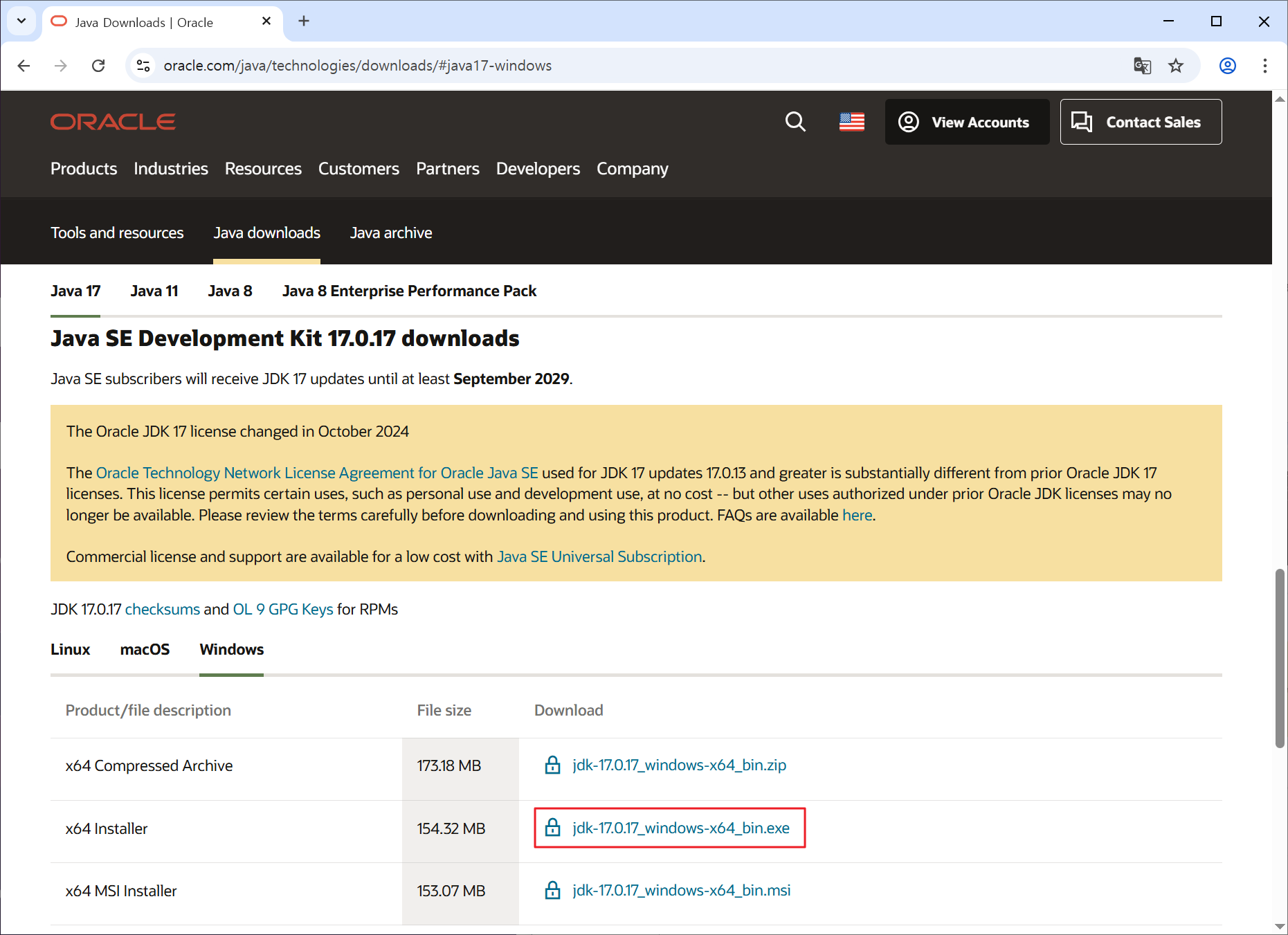The height and width of the screenshot is (935, 1288).
Task: Click the Contact Sales button
Action: [x=1141, y=122]
